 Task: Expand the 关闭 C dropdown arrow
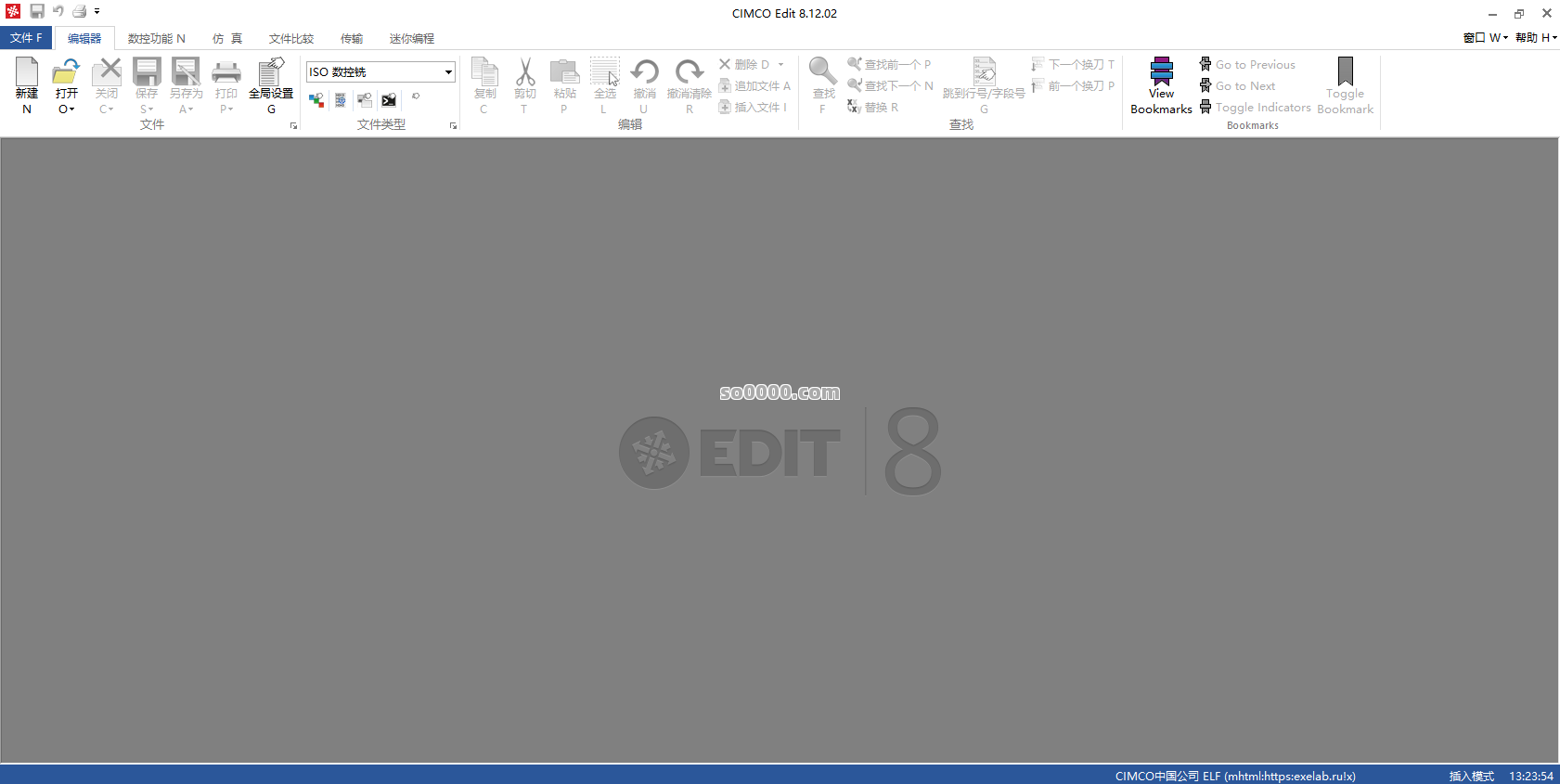click(x=111, y=109)
